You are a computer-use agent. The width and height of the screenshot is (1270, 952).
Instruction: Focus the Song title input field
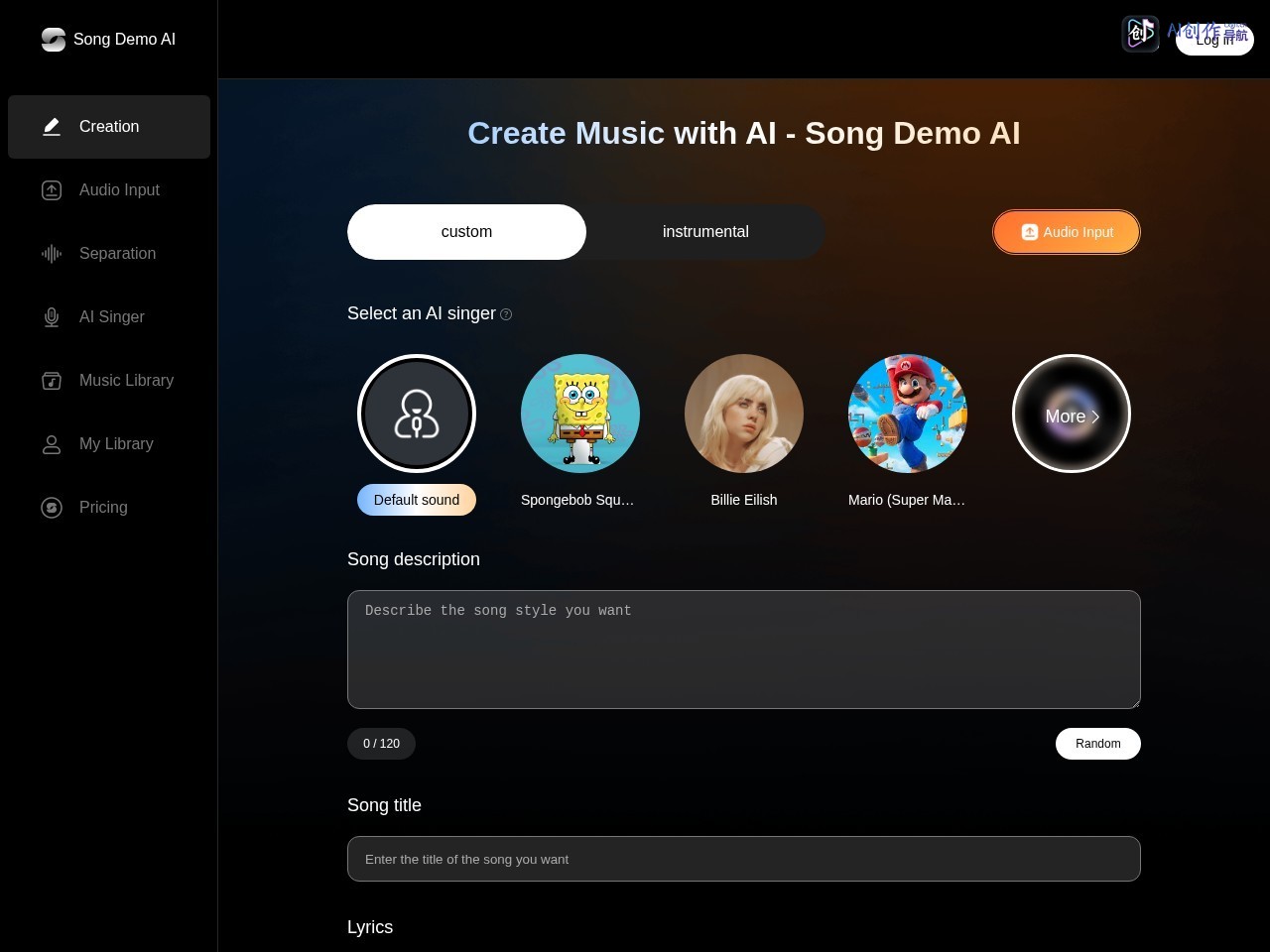click(x=744, y=859)
